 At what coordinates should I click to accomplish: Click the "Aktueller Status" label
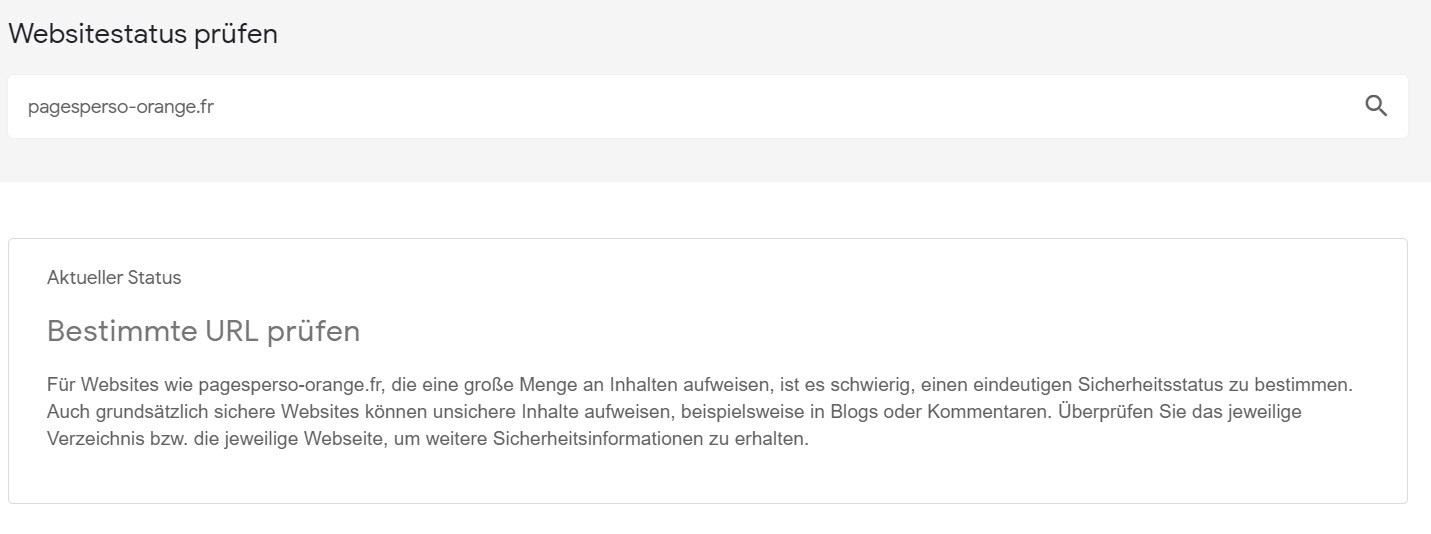[114, 278]
